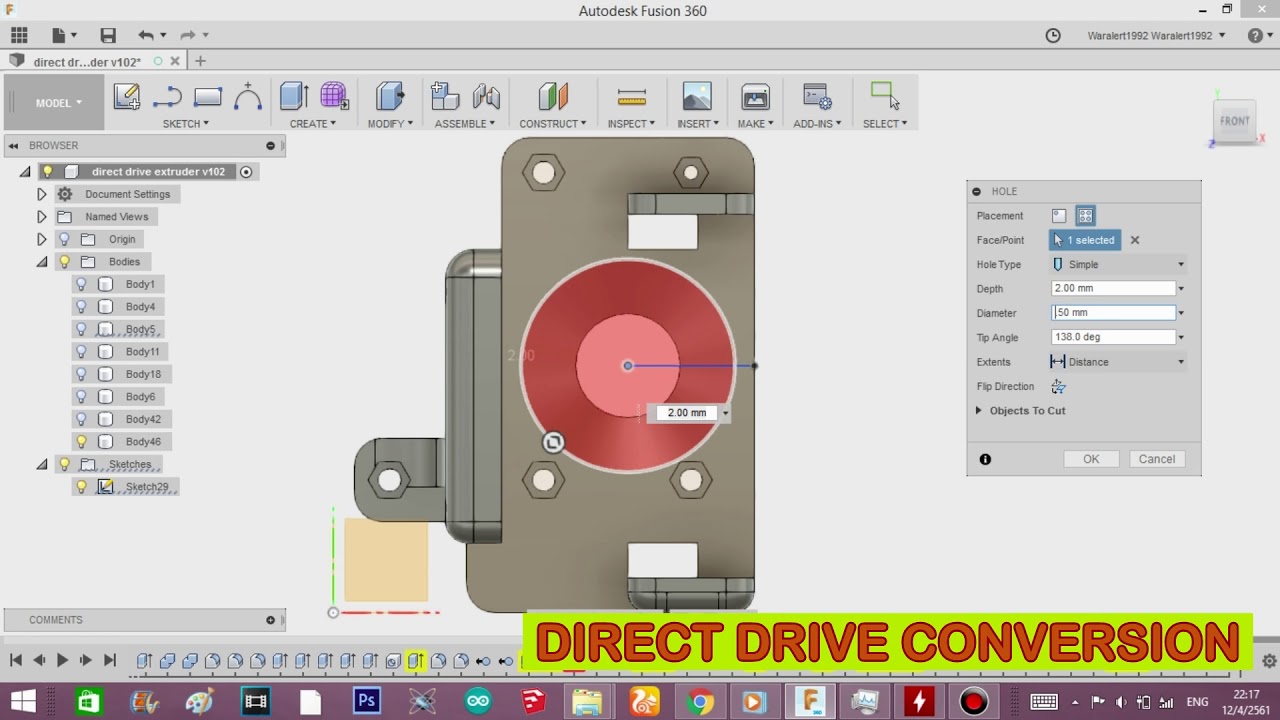The height and width of the screenshot is (720, 1280).
Task: Collapse the Bodies folder
Action: pos(41,262)
